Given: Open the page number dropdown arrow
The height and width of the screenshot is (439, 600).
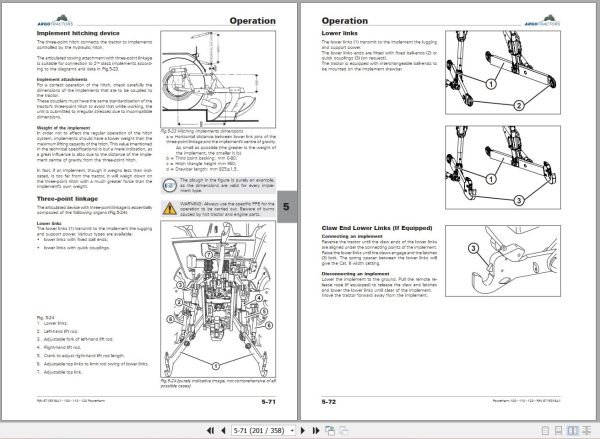Looking at the screenshot, I should [292, 431].
